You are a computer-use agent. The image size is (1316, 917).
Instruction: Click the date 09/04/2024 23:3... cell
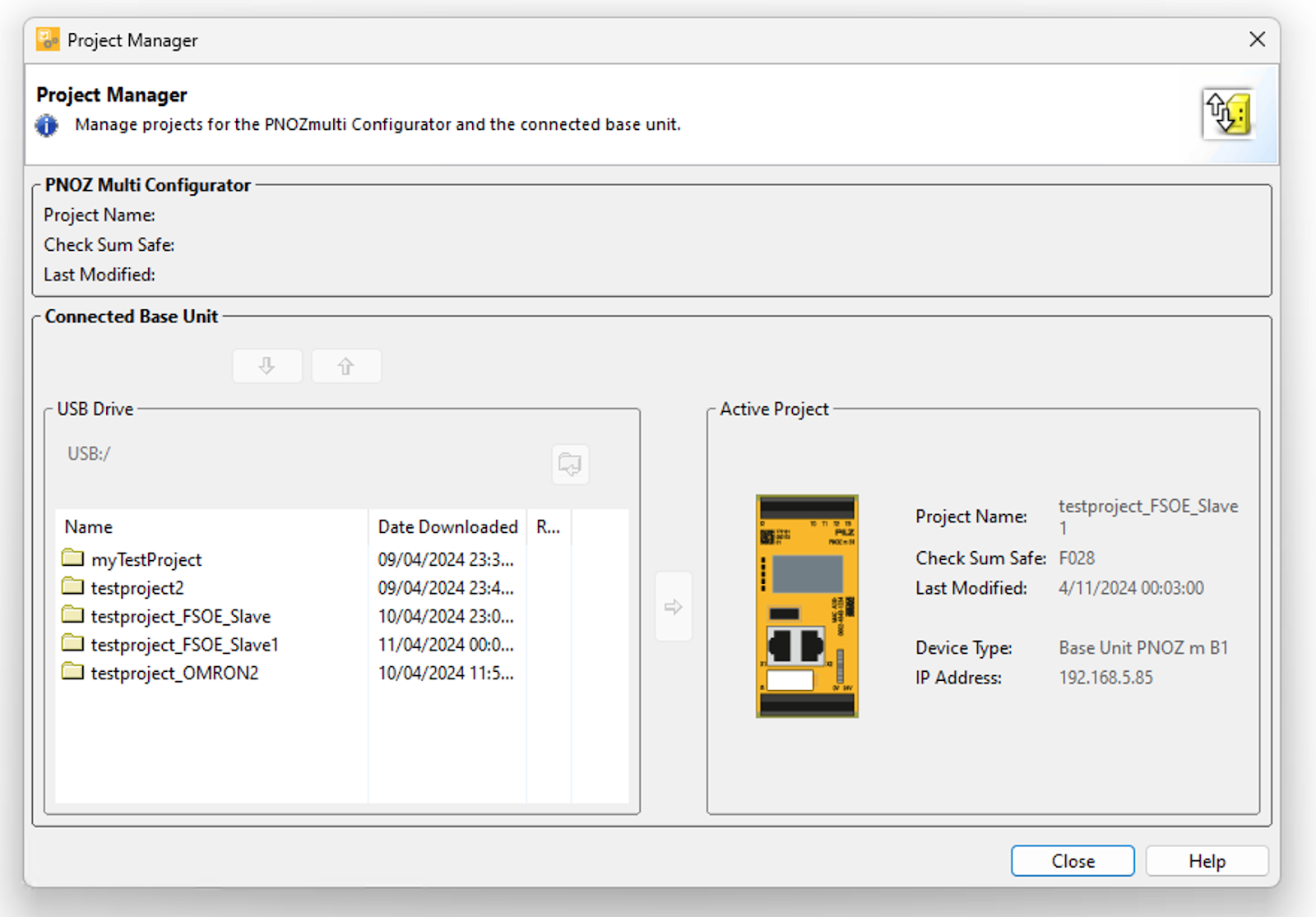[446, 560]
